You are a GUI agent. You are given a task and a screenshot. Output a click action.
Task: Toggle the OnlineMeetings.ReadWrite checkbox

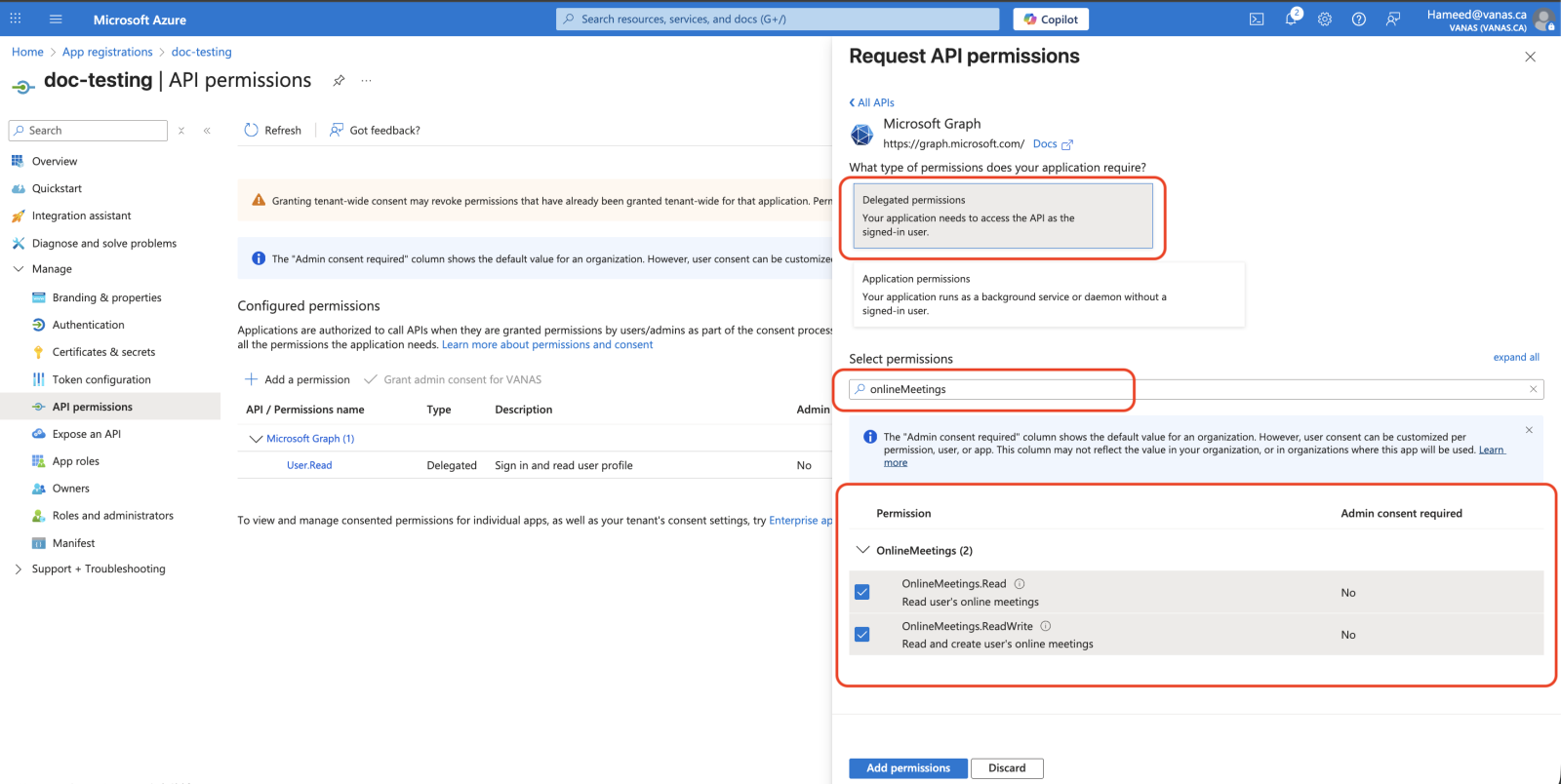pos(862,635)
